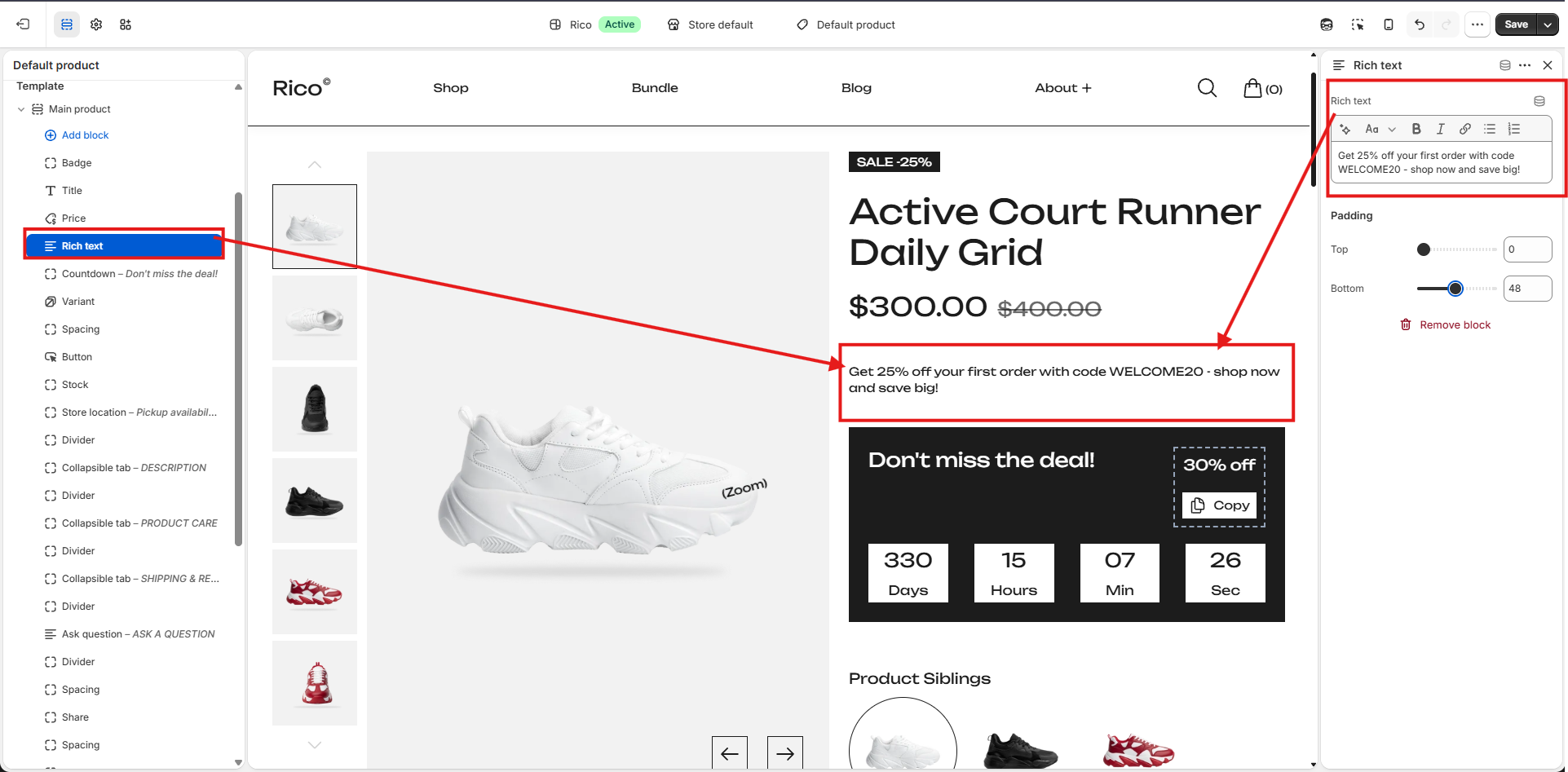Select the black sneaker front thumbnail
The width and height of the screenshot is (1568, 772).
(315, 409)
